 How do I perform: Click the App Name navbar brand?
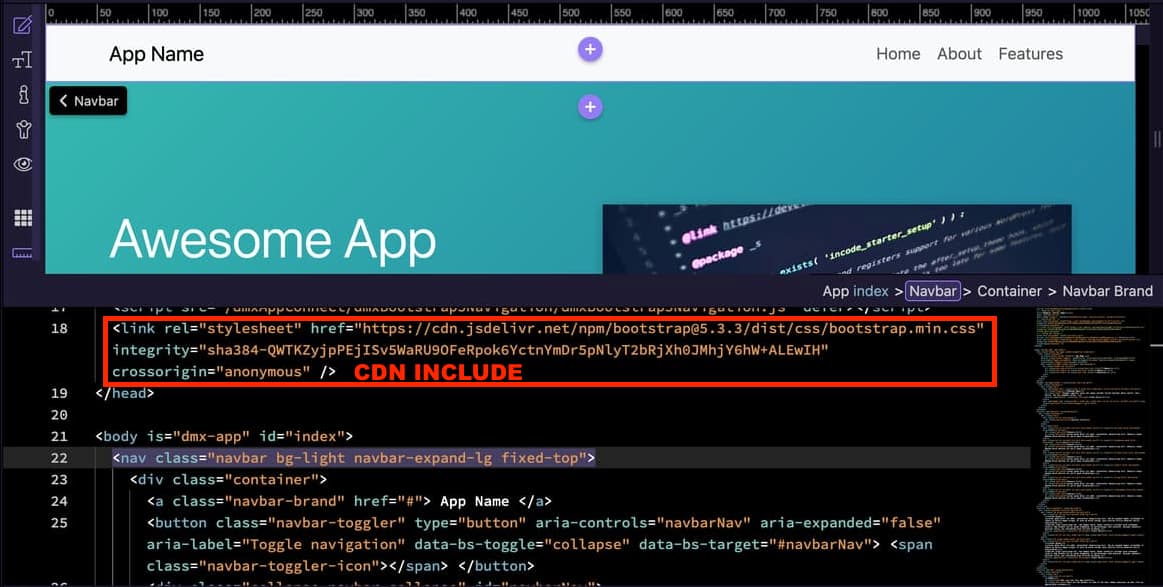click(157, 54)
